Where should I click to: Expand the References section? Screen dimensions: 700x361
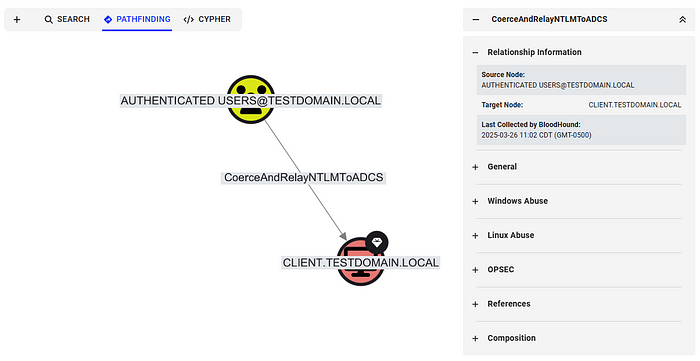[475, 304]
